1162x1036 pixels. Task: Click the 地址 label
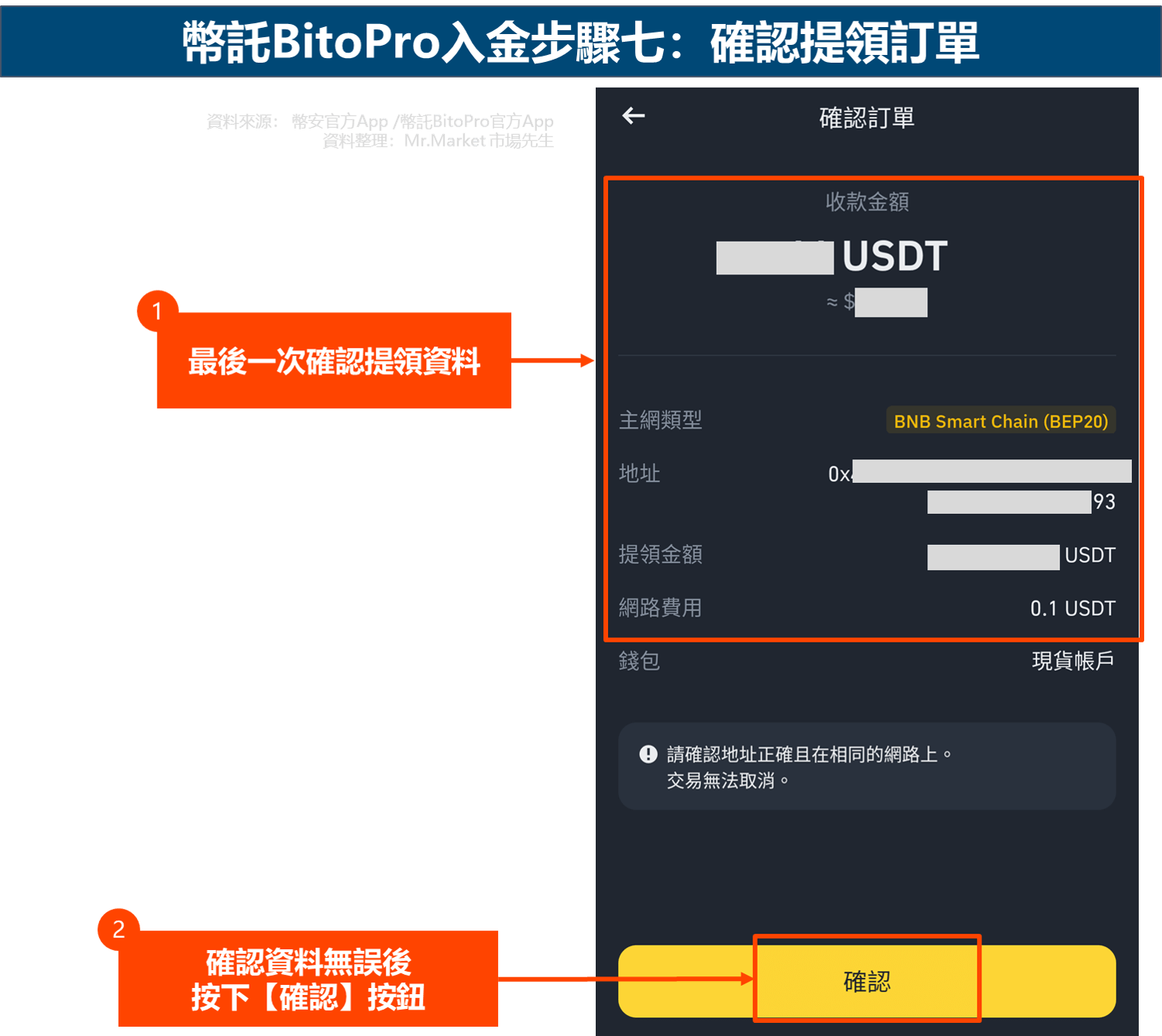(639, 473)
